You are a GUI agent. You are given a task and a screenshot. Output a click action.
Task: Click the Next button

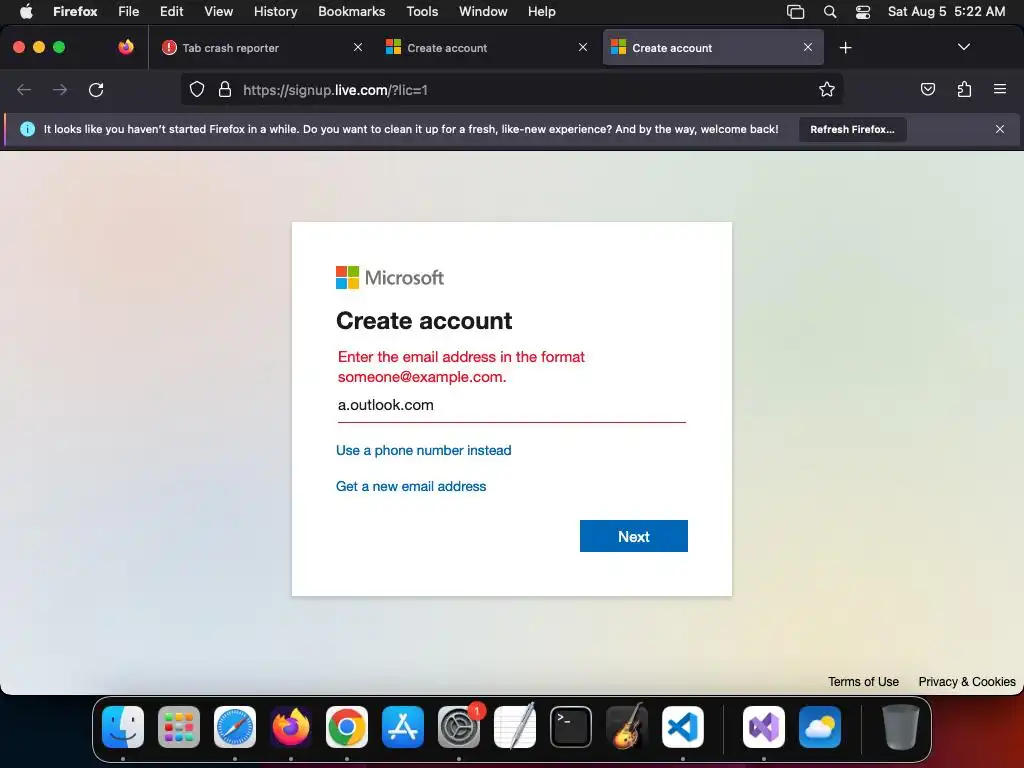point(633,536)
